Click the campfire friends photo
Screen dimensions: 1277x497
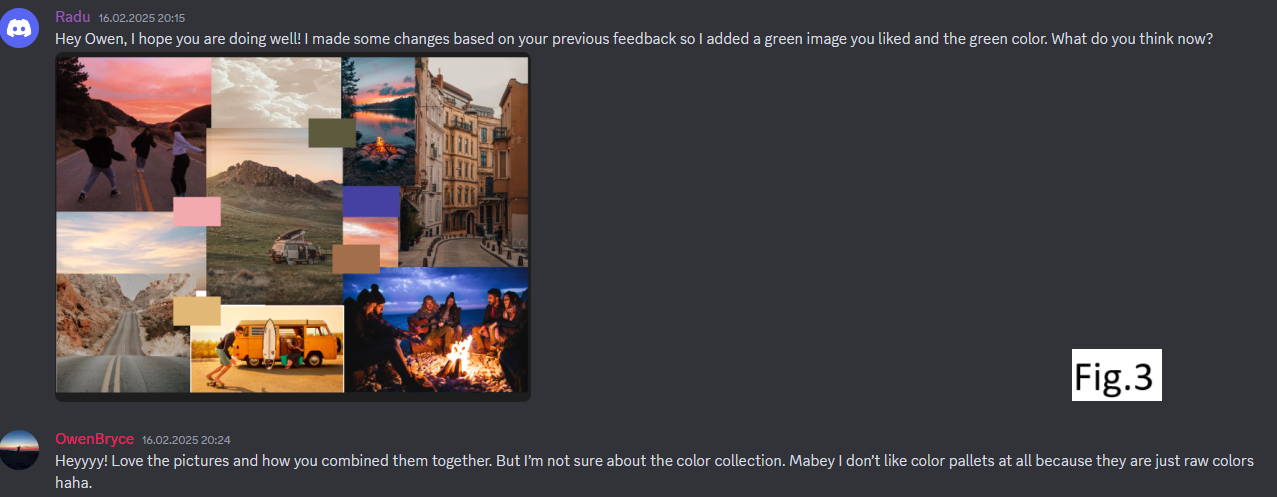click(x=435, y=330)
